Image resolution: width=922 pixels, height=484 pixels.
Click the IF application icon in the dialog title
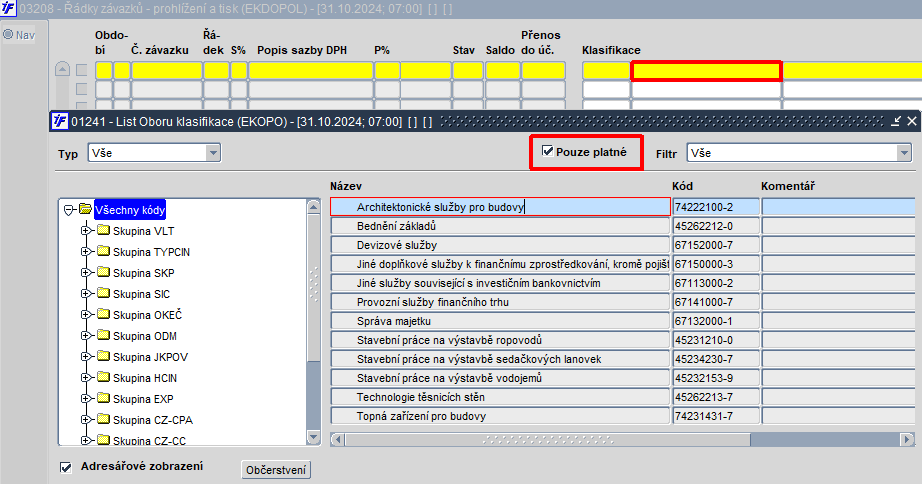click(x=59, y=121)
